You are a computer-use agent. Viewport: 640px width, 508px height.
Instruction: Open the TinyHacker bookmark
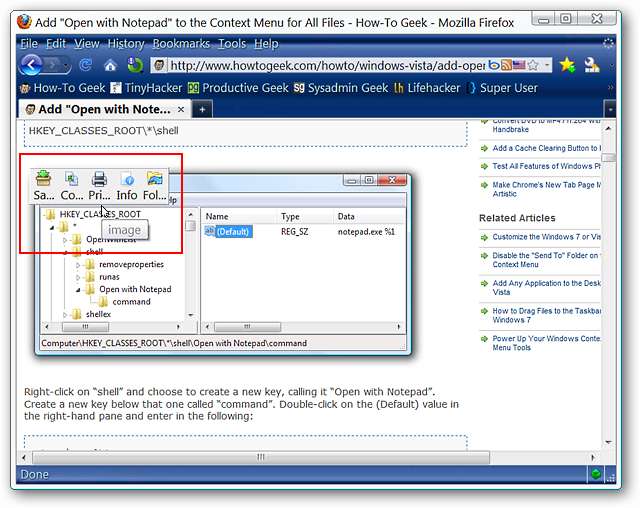pyautogui.click(x=147, y=88)
